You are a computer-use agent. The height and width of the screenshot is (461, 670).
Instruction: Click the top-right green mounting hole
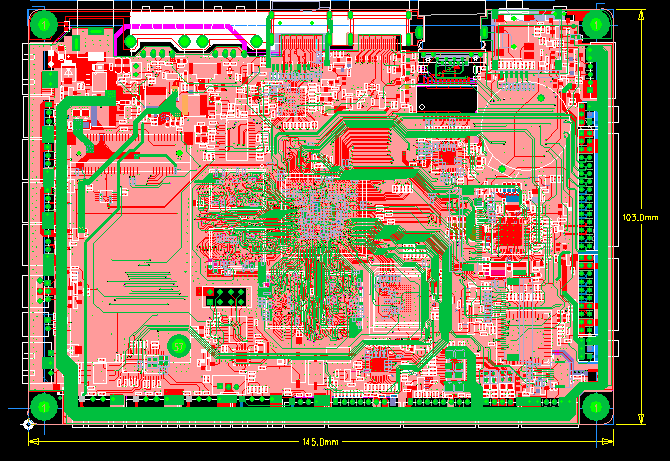coord(597,24)
